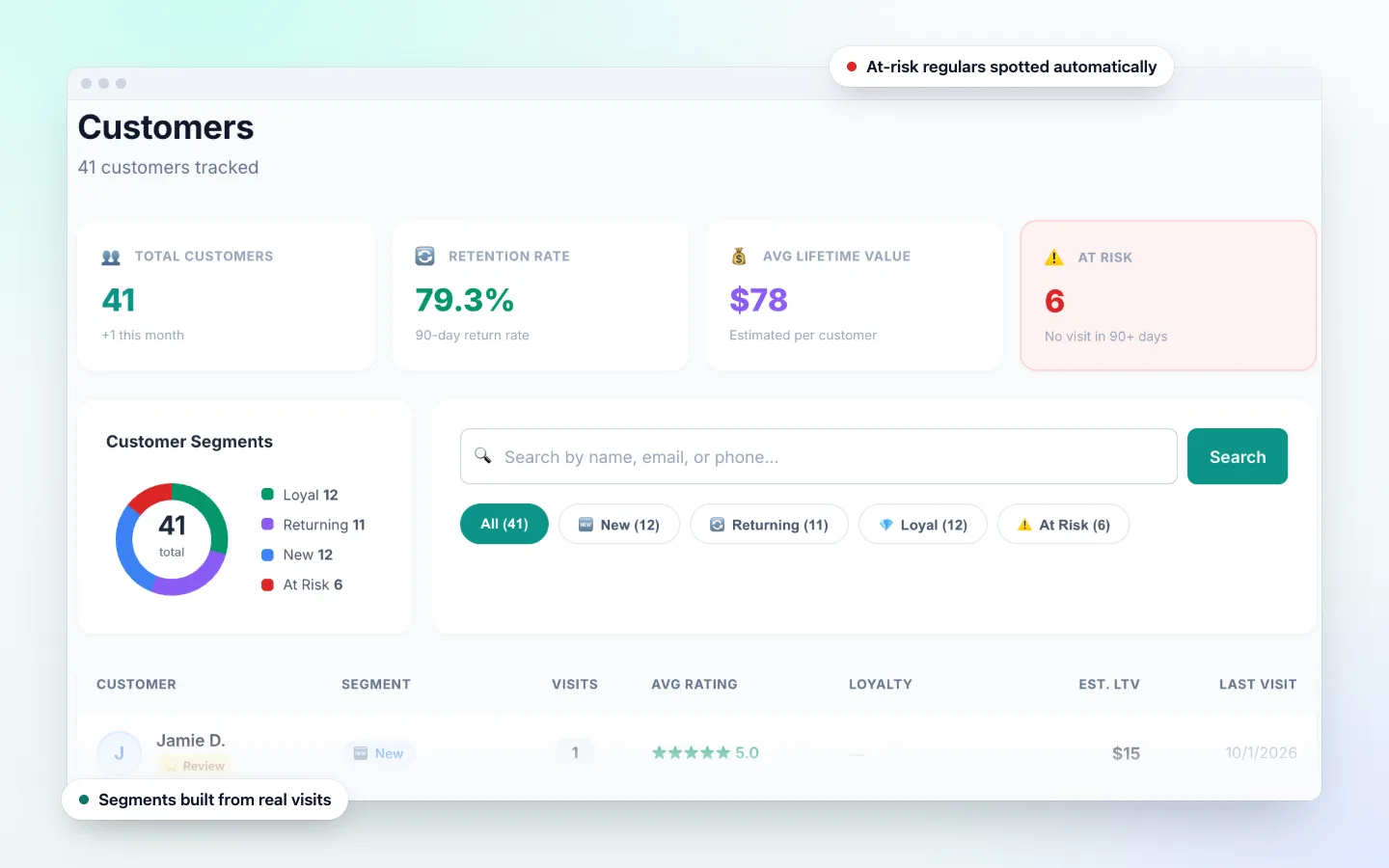Click the 'Segments built from real visits' badge

[204, 800]
